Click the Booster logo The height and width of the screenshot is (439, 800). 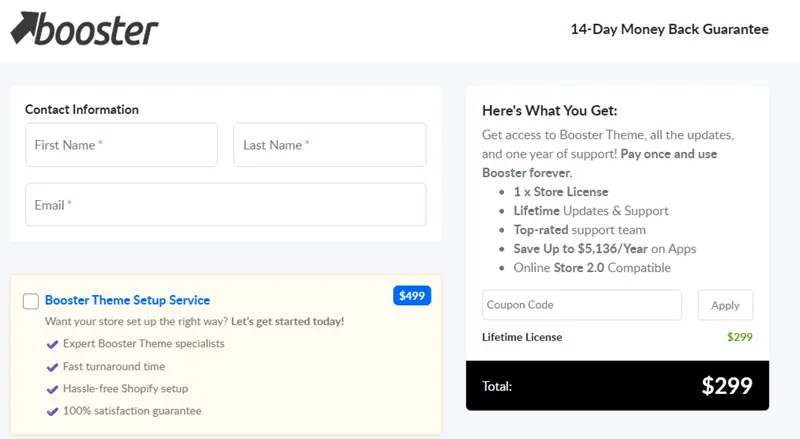point(85,29)
